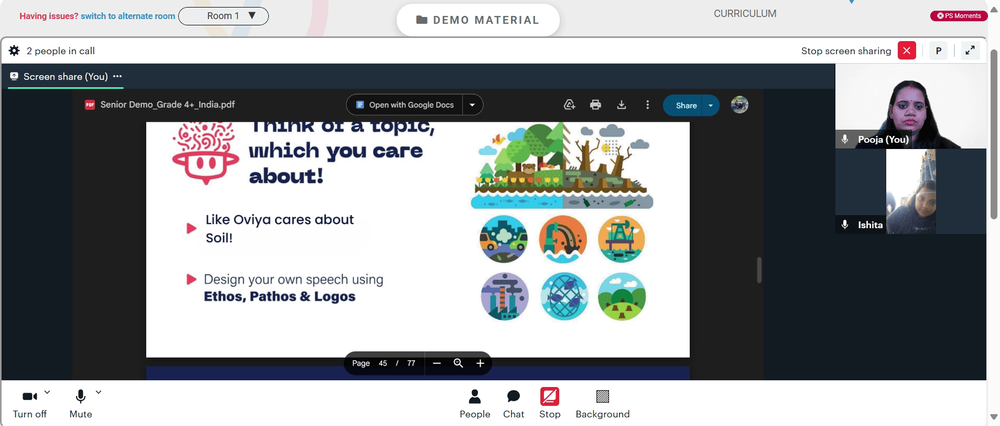Zoom in on the PDF page
The width and height of the screenshot is (1000, 426).
point(480,364)
